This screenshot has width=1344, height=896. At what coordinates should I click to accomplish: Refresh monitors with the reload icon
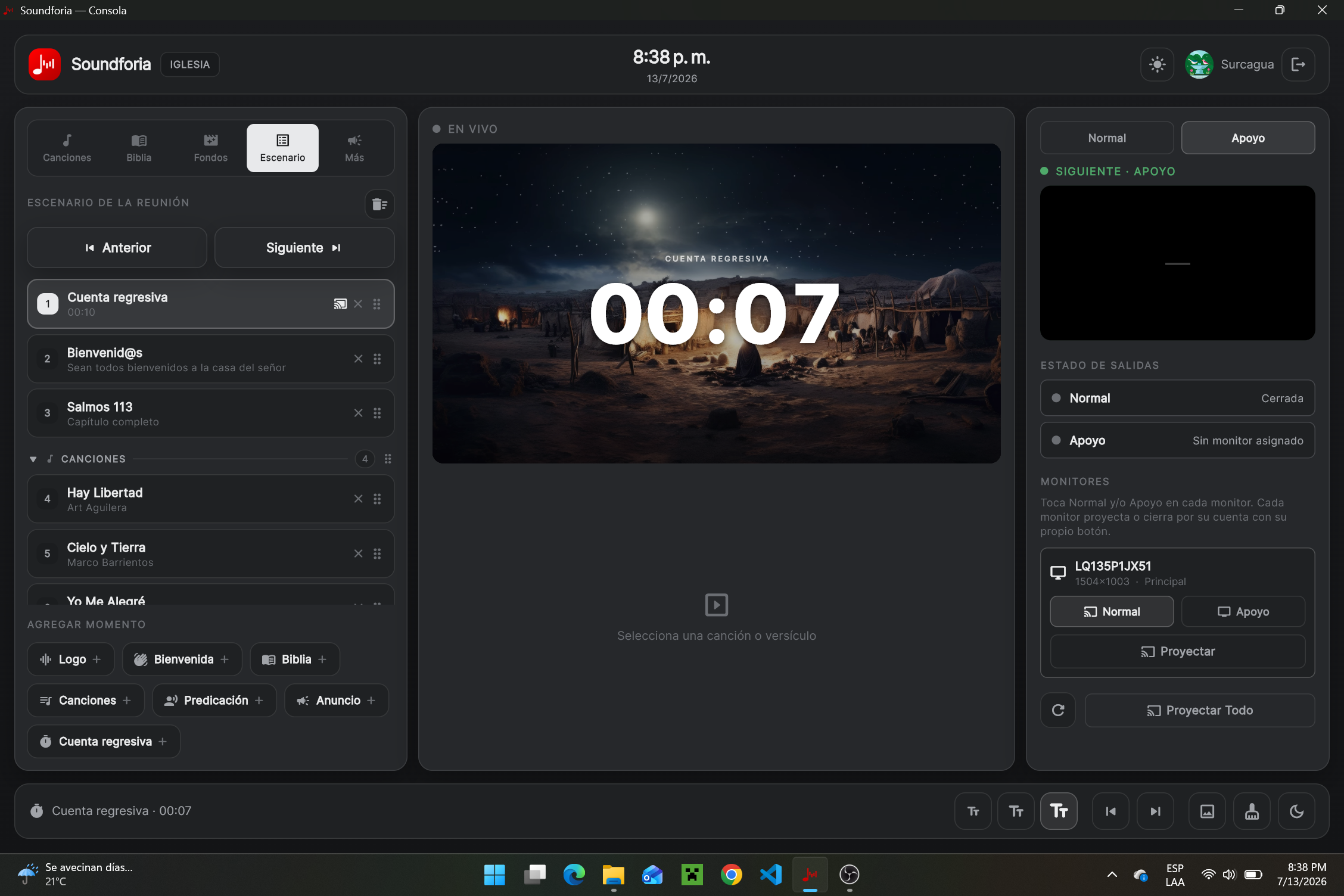tap(1058, 710)
